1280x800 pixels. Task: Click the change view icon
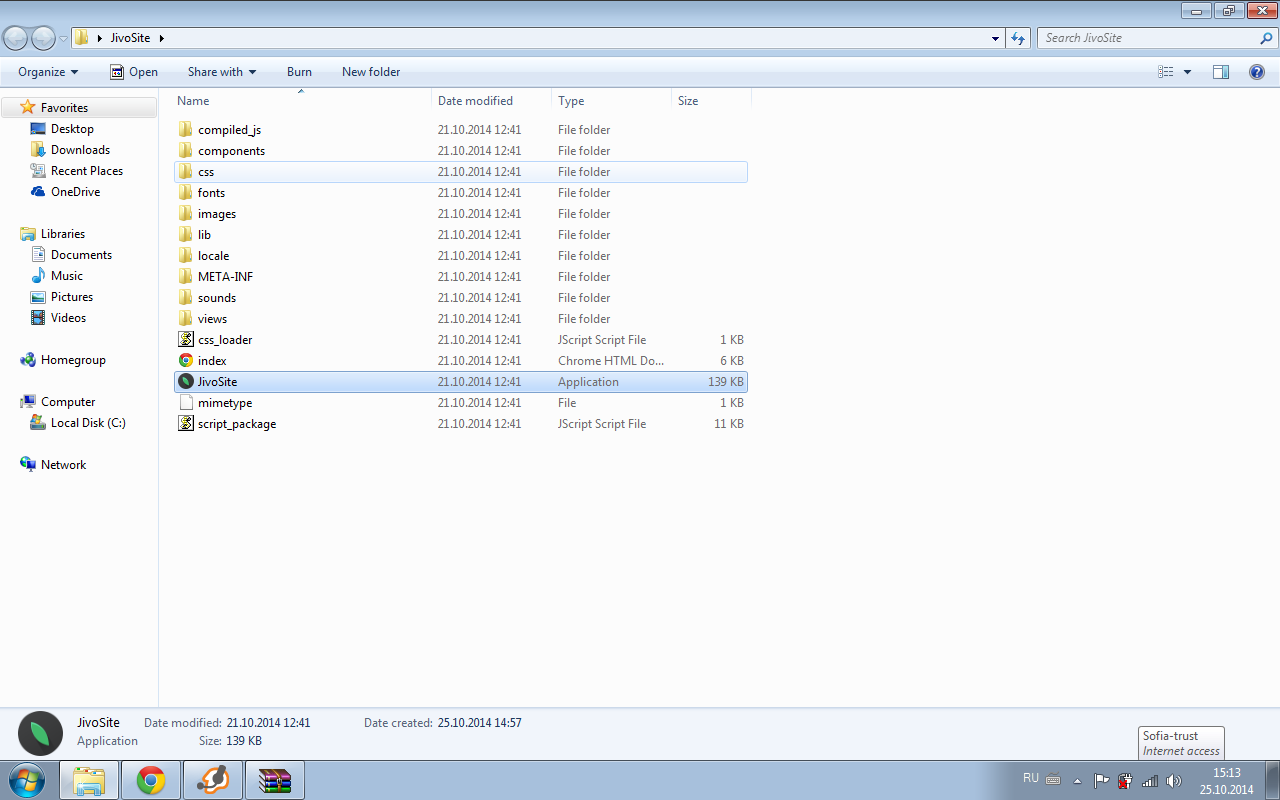coord(1166,72)
